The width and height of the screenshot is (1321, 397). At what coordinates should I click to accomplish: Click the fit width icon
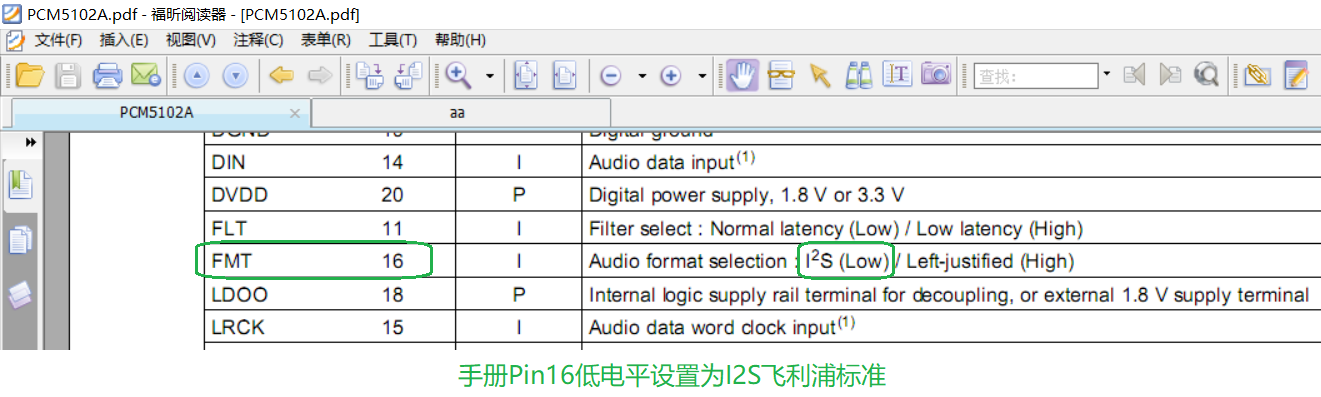(x=565, y=75)
